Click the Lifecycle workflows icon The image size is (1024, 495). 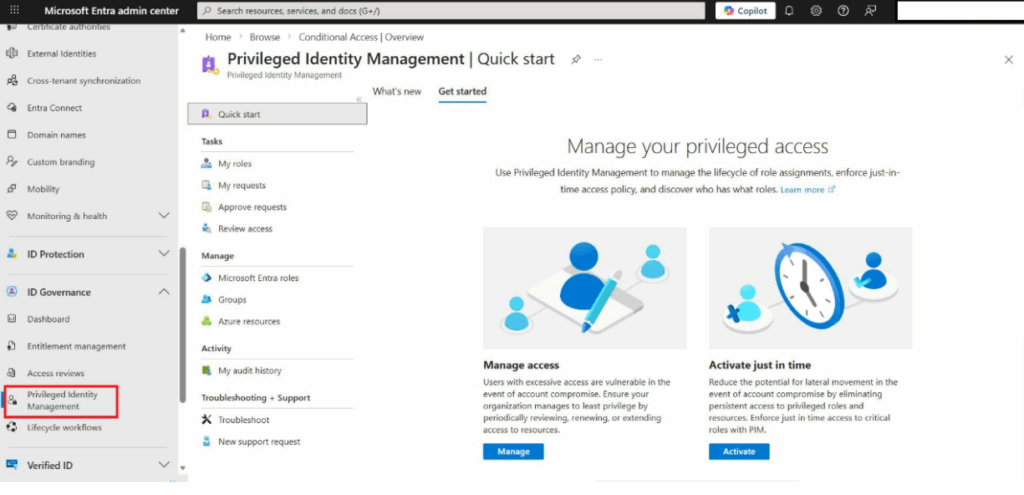(12, 427)
